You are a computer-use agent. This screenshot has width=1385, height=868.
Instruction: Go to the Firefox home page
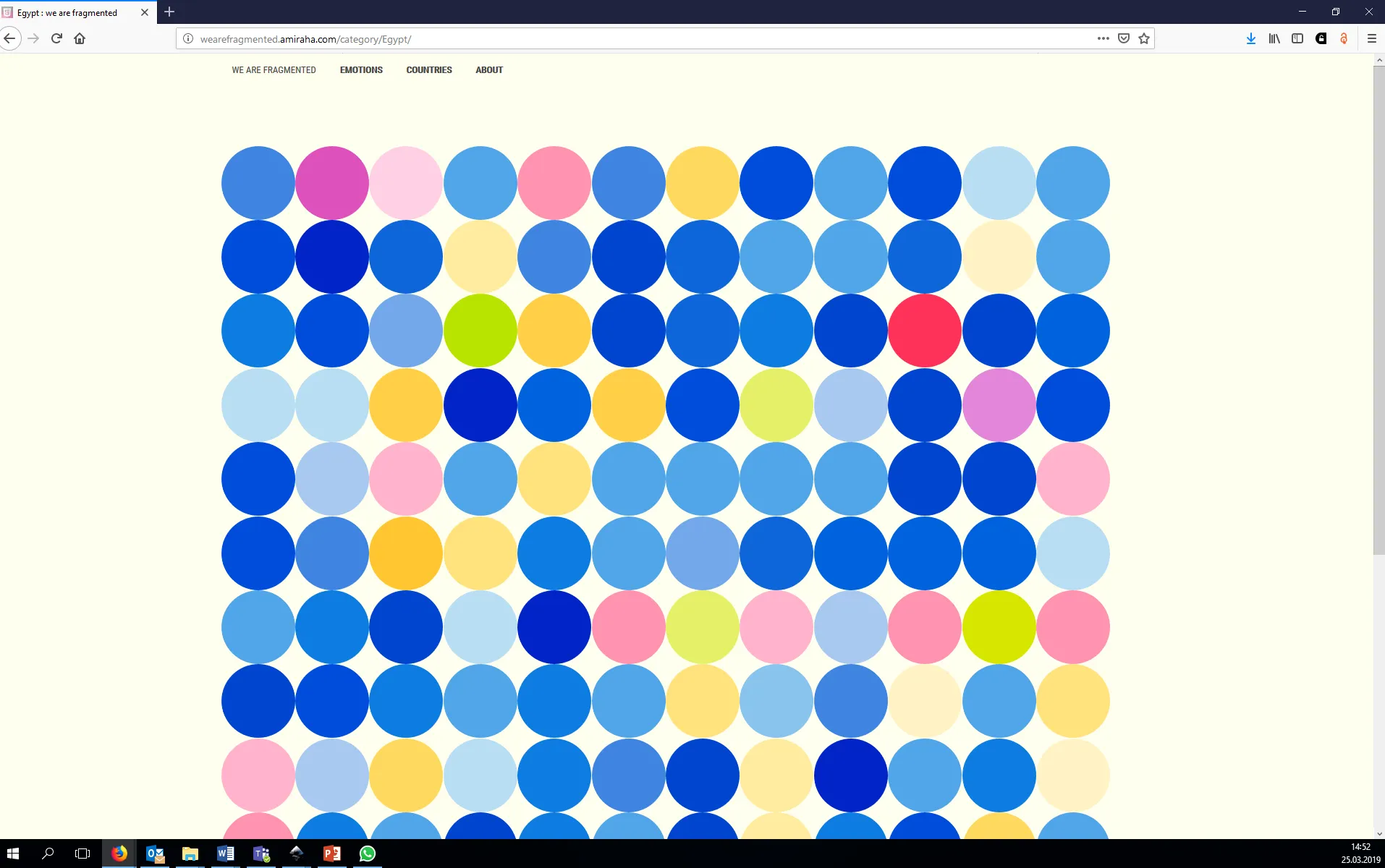tap(80, 38)
